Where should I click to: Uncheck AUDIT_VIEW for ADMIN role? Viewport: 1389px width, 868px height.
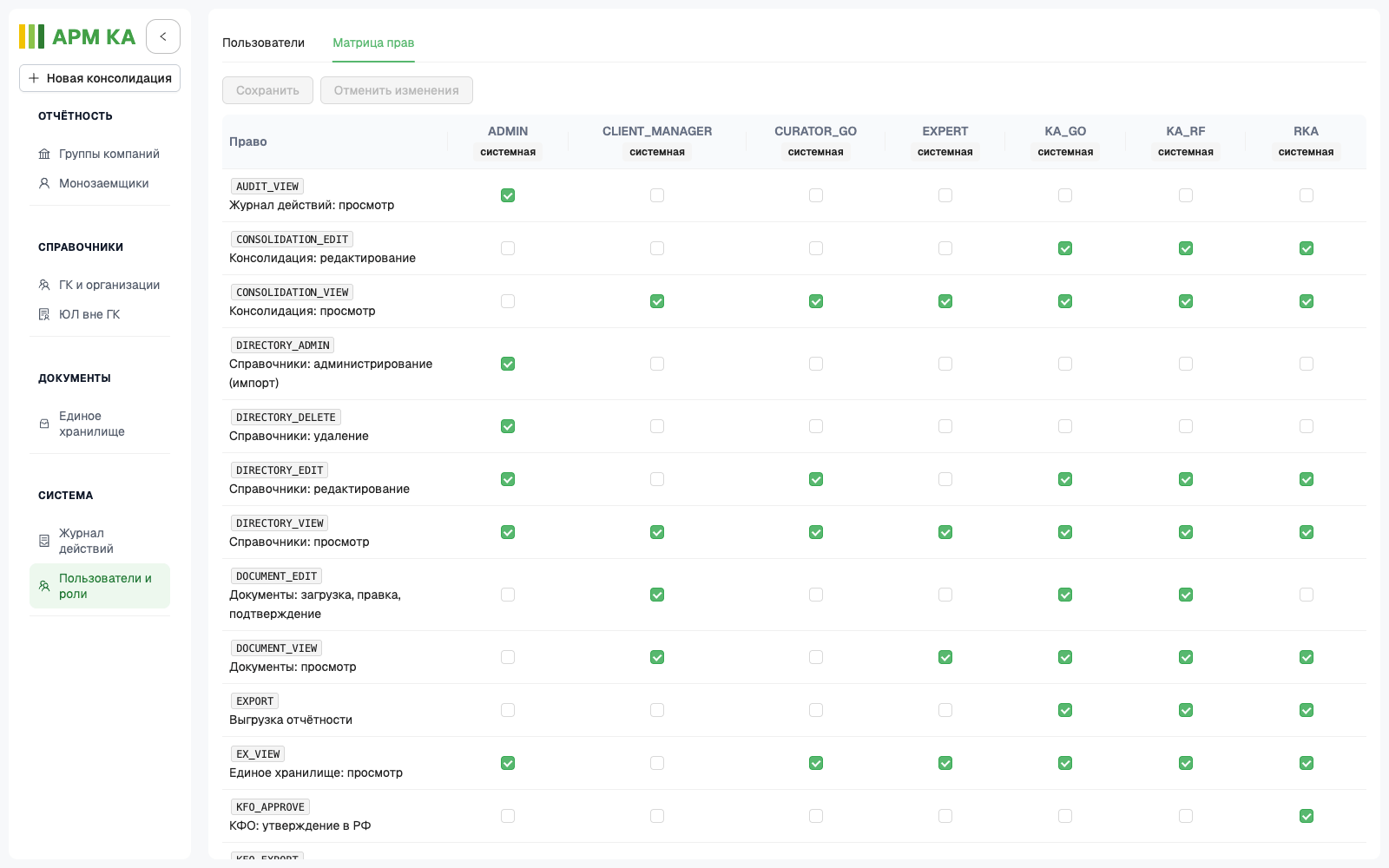(x=508, y=195)
